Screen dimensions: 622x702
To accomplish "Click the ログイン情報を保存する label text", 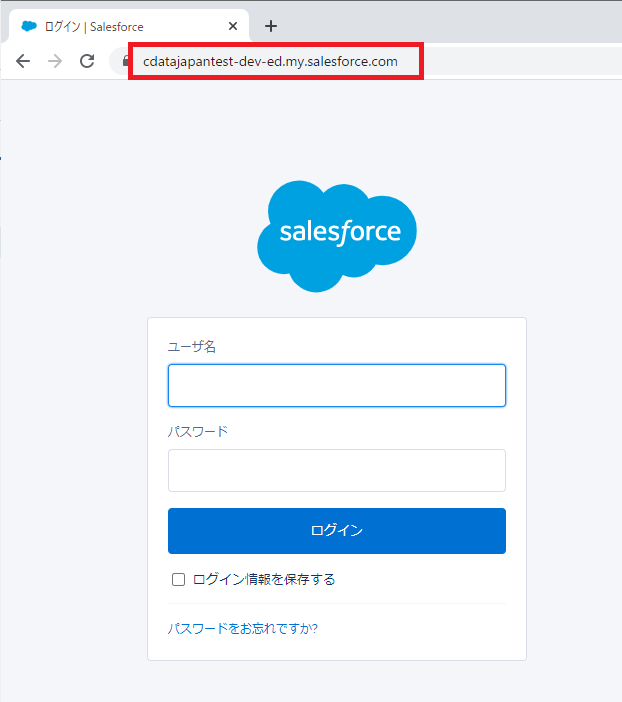I will (x=264, y=579).
